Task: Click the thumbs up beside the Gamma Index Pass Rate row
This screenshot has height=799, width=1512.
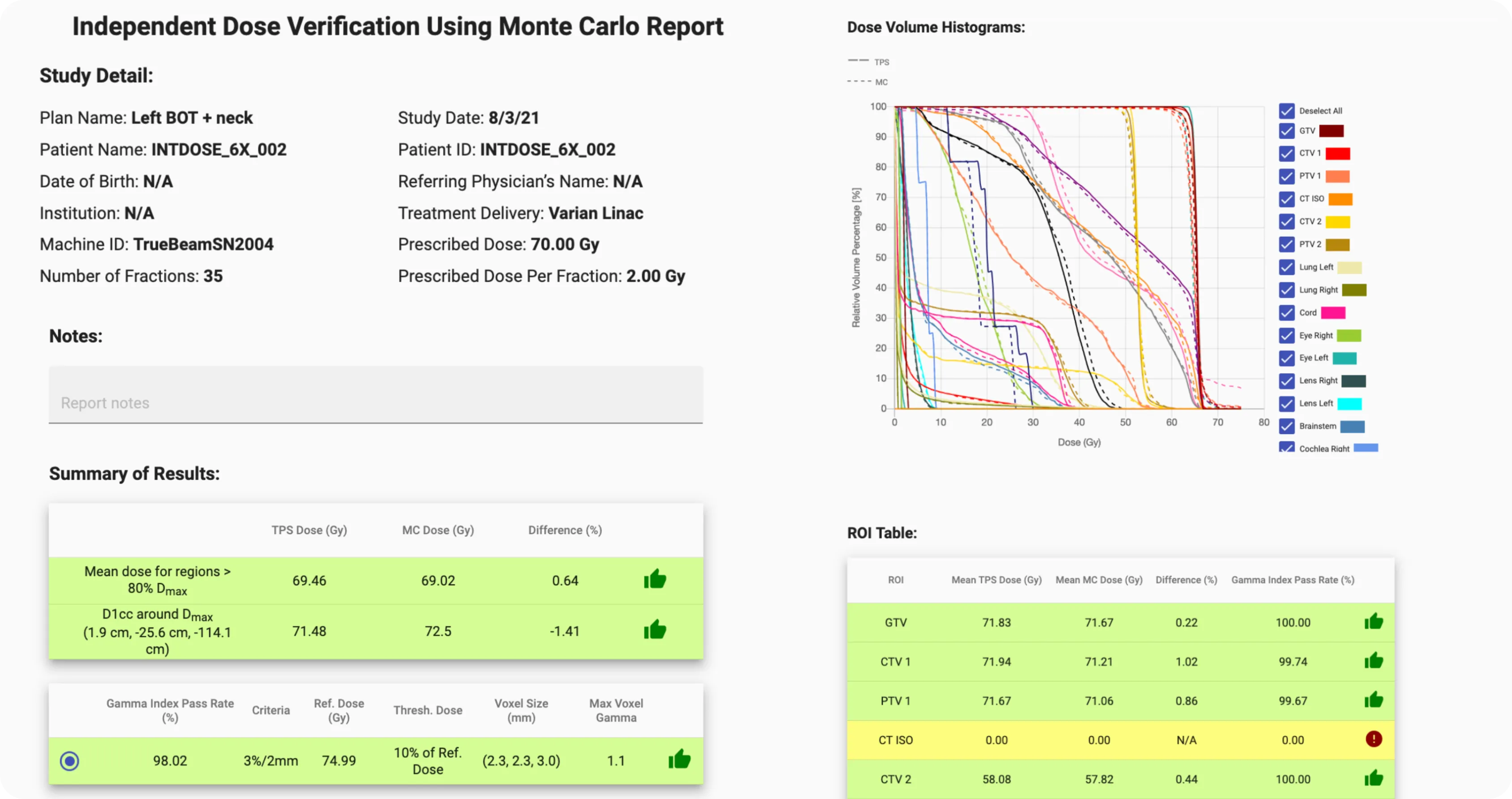Action: pos(679,759)
